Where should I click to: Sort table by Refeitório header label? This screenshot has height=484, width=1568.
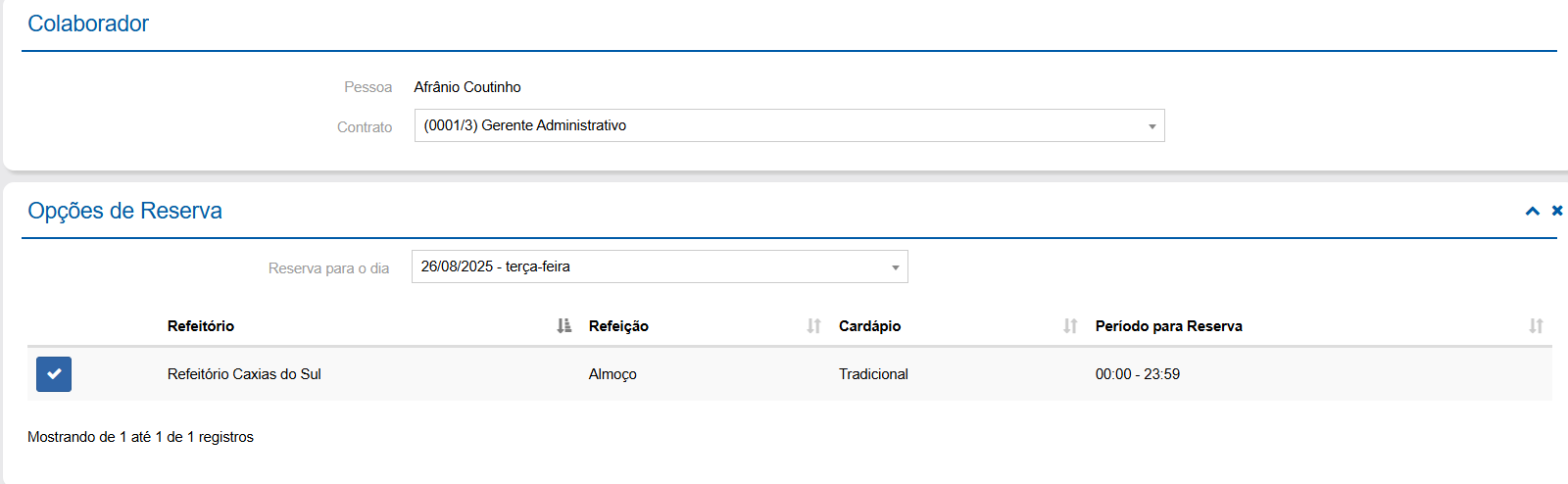[x=201, y=326]
